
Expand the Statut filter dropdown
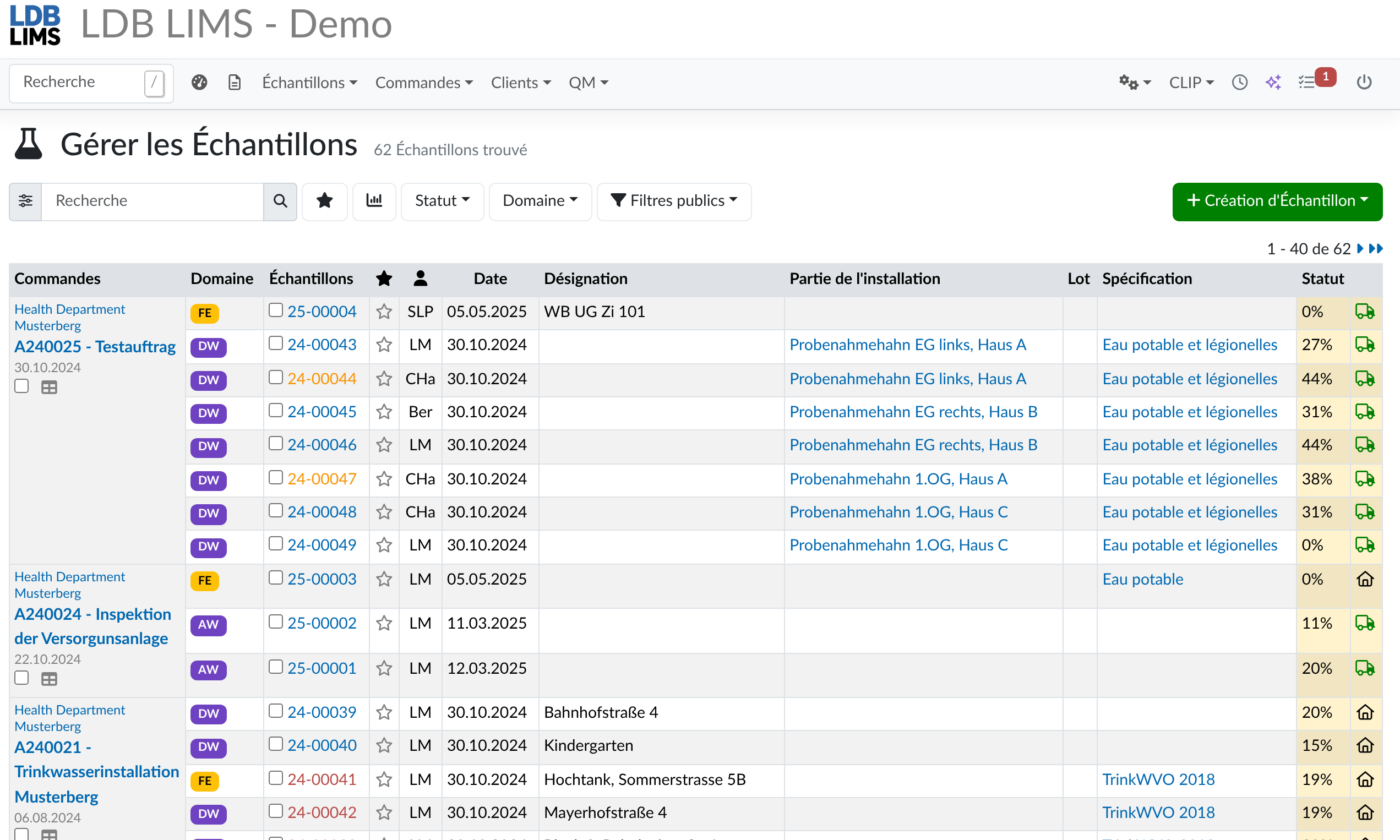442,201
